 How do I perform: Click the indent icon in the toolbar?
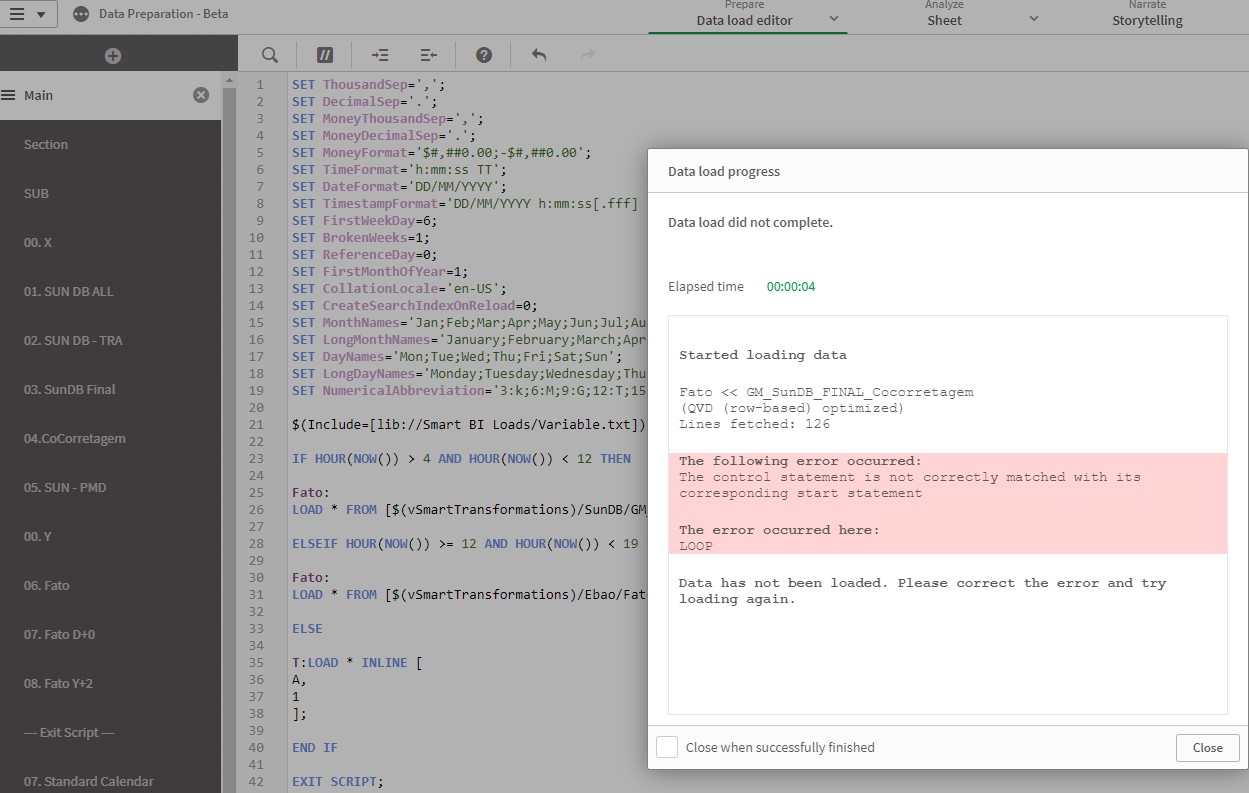(x=380, y=55)
